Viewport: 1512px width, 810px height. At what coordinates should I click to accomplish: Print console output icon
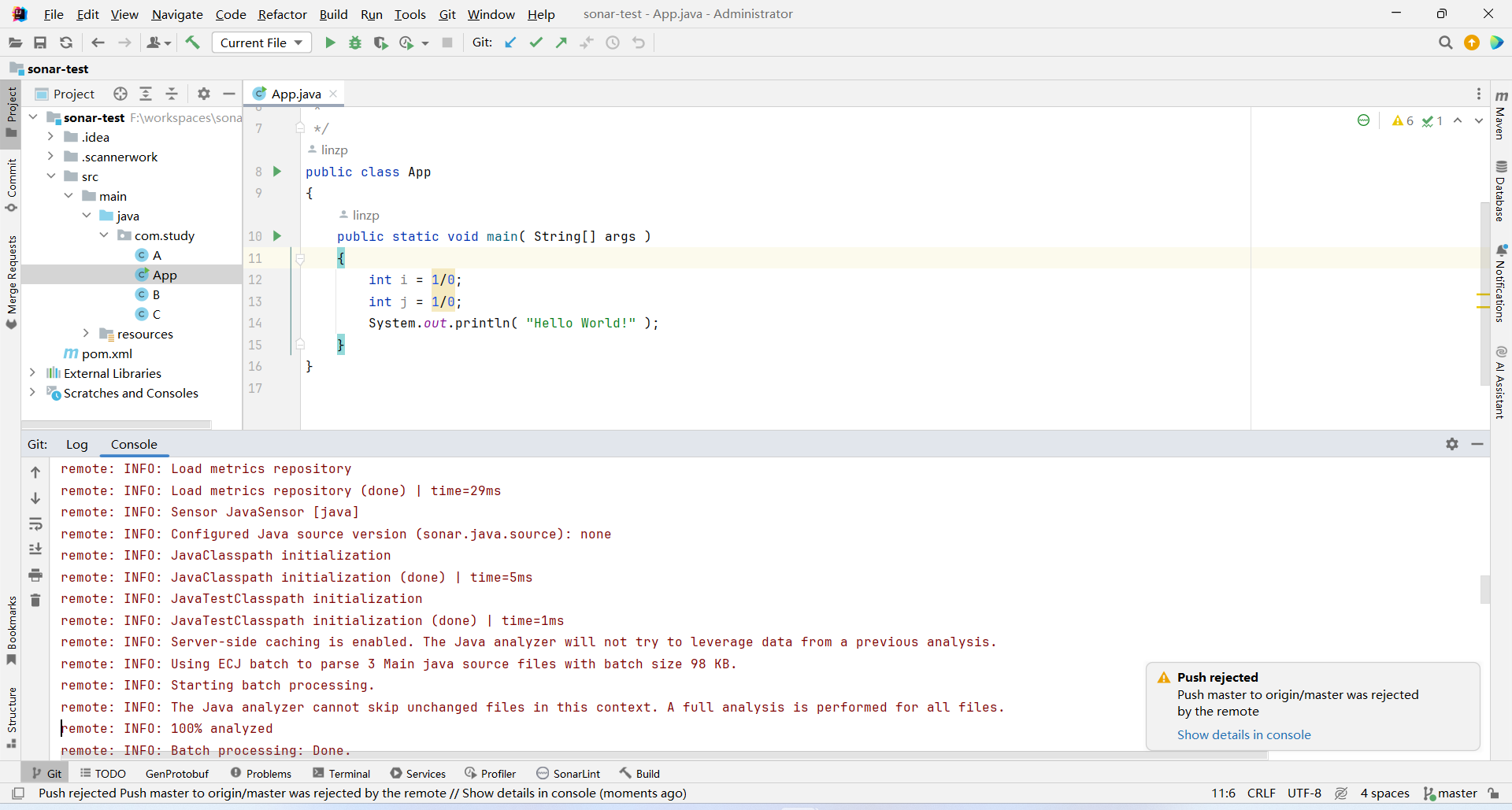point(35,575)
